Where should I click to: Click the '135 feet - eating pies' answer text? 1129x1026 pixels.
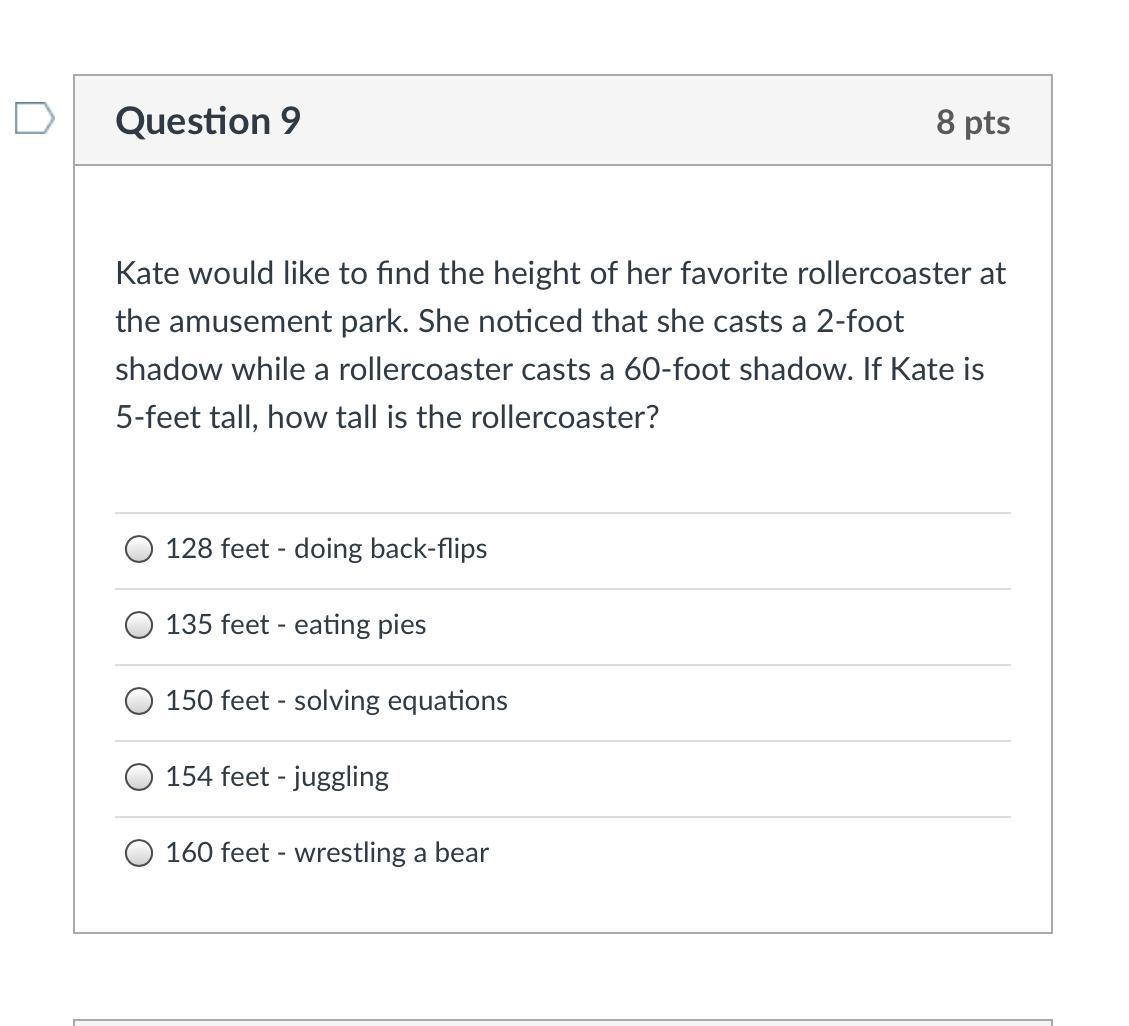(x=296, y=625)
